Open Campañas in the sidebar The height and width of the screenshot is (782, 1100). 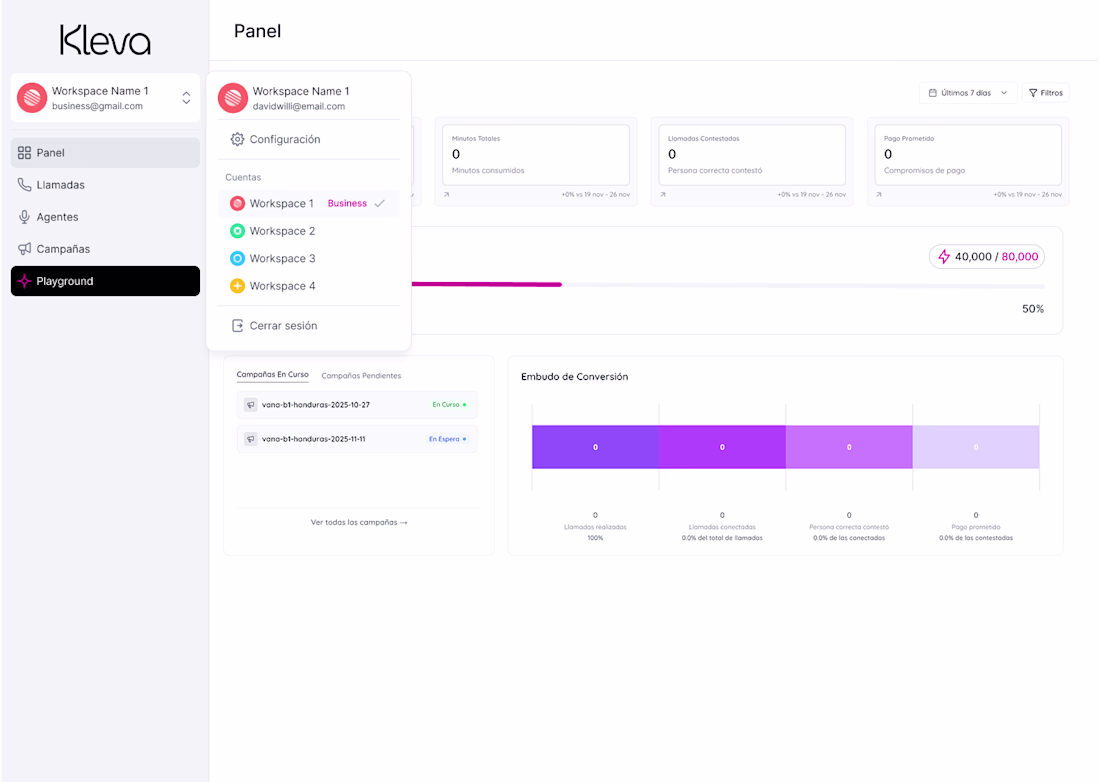click(105, 249)
